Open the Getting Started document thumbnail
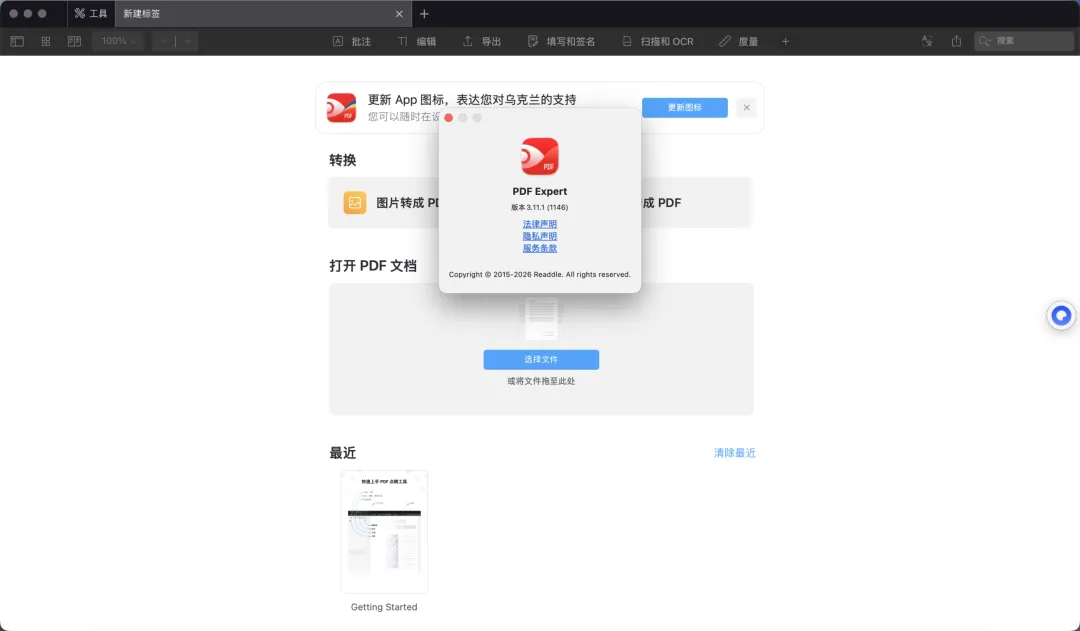This screenshot has height=631, width=1080. tap(384, 531)
